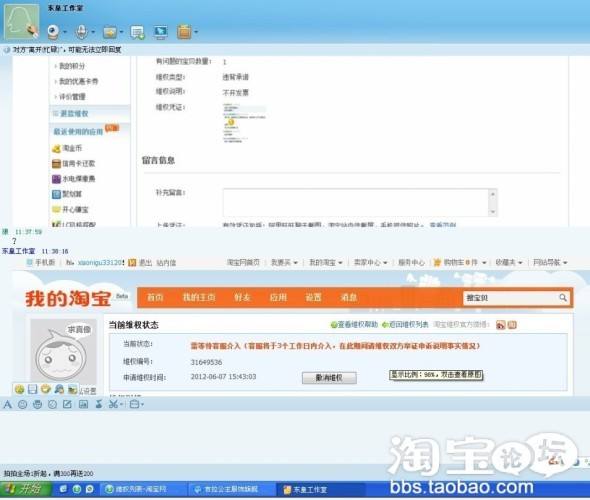Click the 我的淘宝 logo
This screenshot has width=590, height=500.
pyautogui.click(x=68, y=298)
